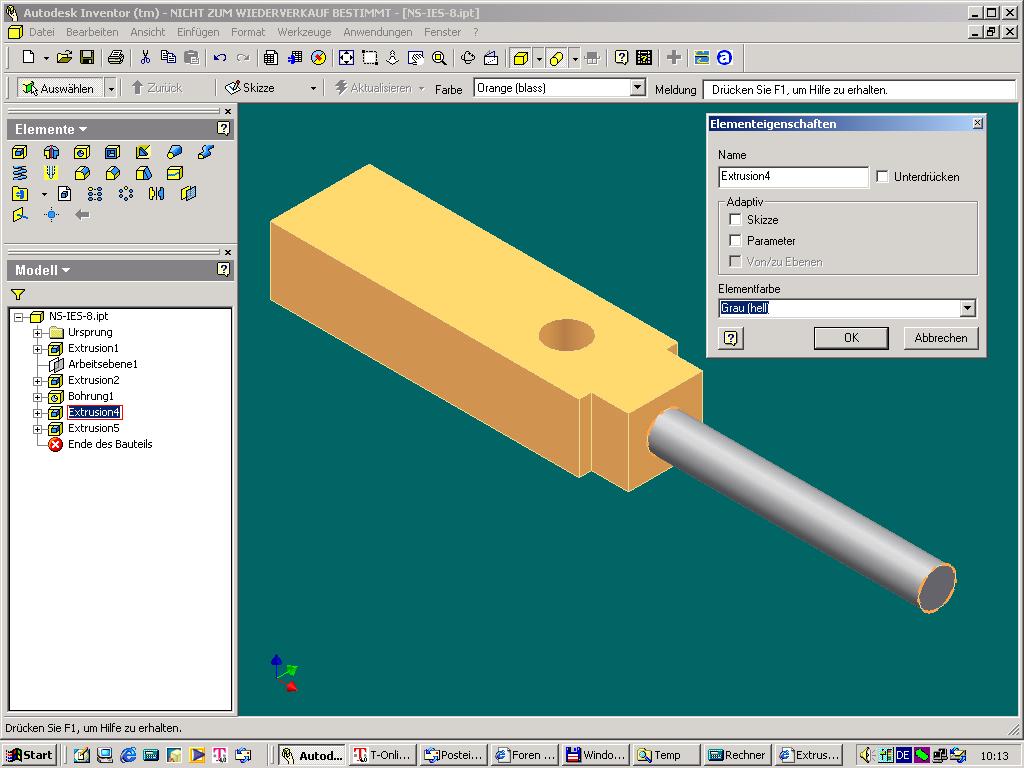Open the Werkzeuge menu

304,32
